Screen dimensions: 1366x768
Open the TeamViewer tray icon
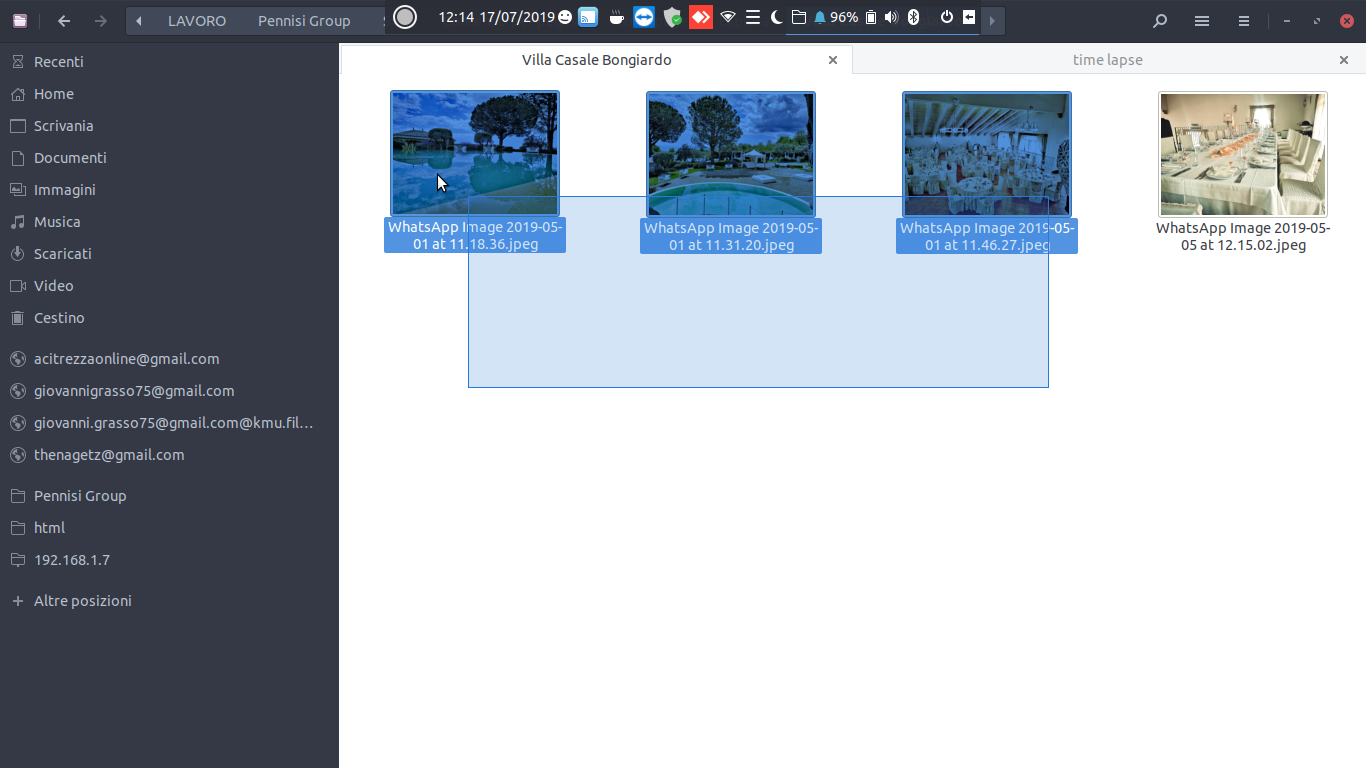[644, 17]
